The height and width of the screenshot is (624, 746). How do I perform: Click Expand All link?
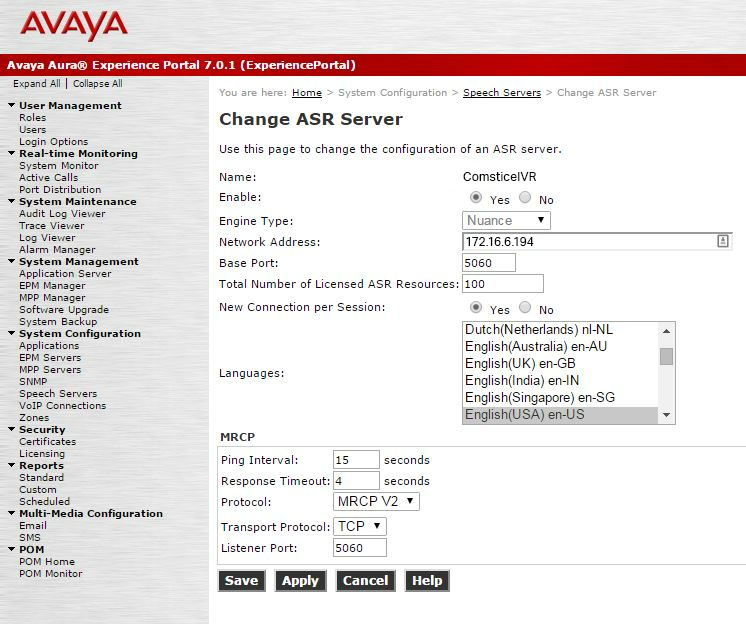37,84
